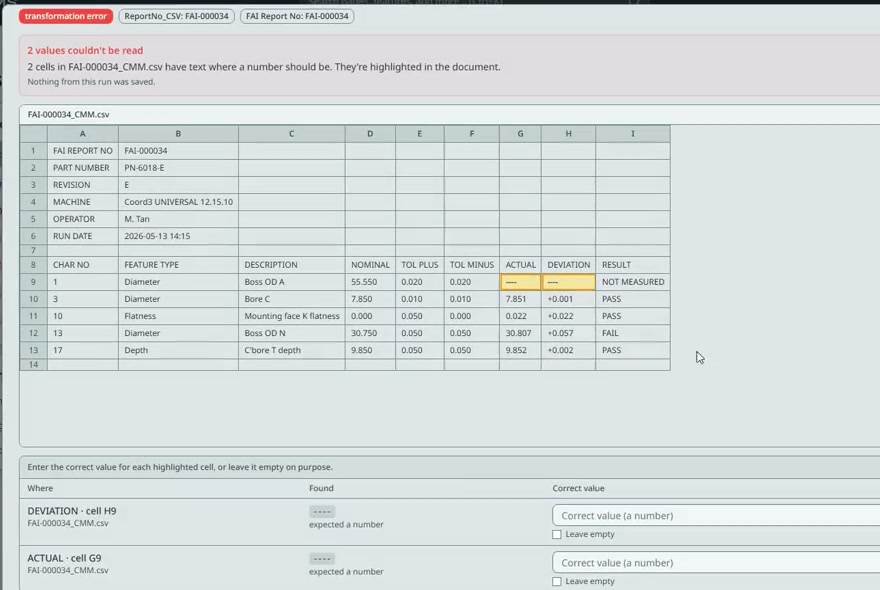Focus the correct value field for DEVIATION H9
The width and height of the screenshot is (880, 590).
[x=716, y=515]
